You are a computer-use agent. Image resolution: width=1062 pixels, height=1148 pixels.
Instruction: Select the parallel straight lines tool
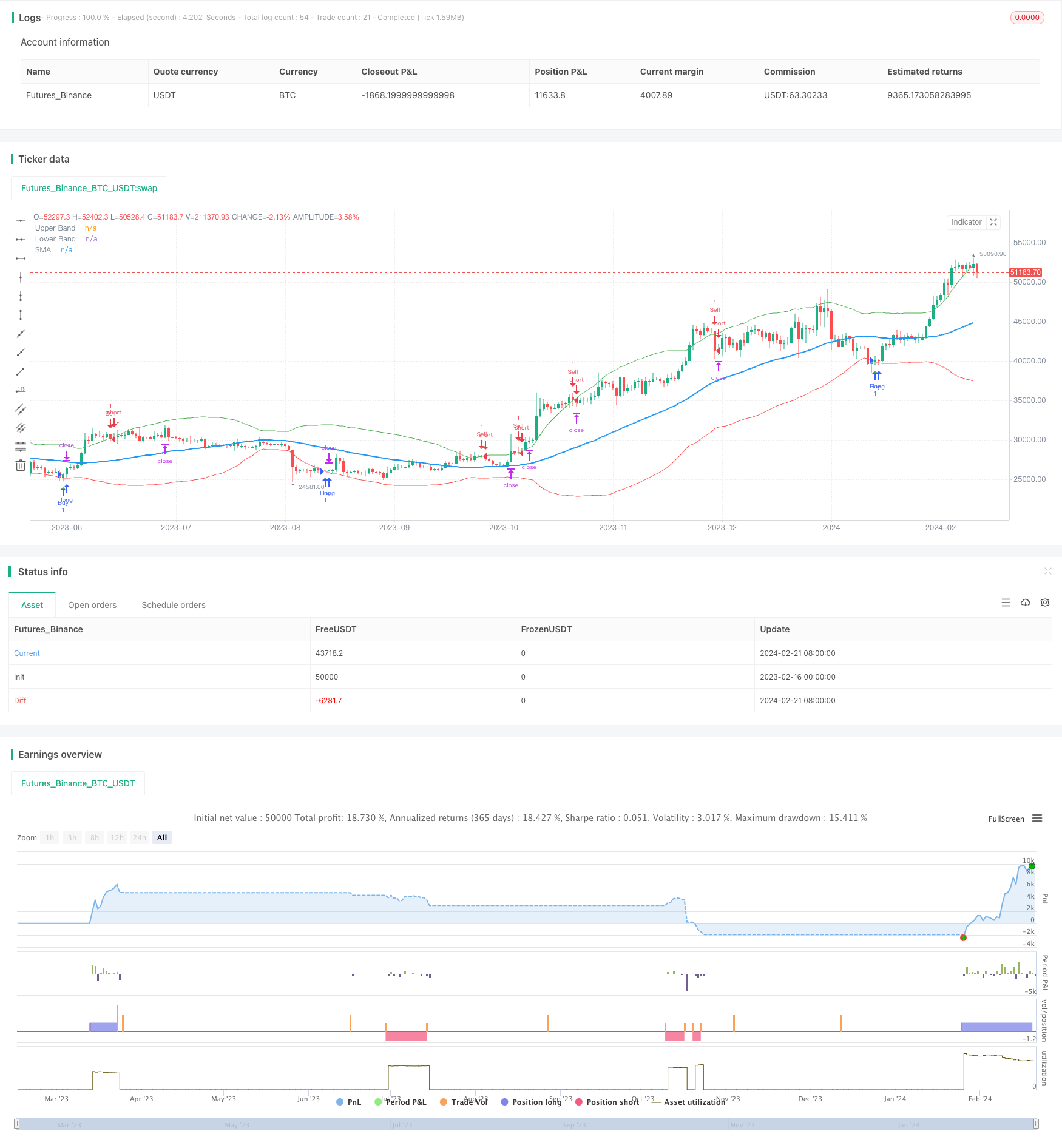coord(21,428)
